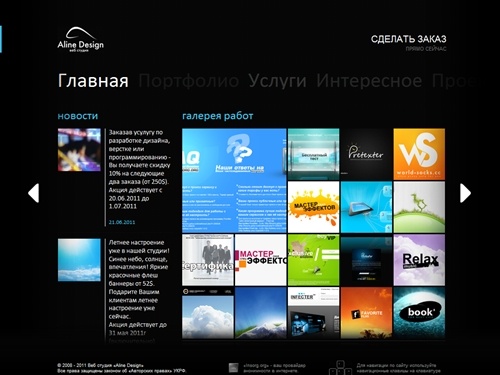Go to previous page with left arrow
Screen dimensions: 500x375
coord(34,193)
